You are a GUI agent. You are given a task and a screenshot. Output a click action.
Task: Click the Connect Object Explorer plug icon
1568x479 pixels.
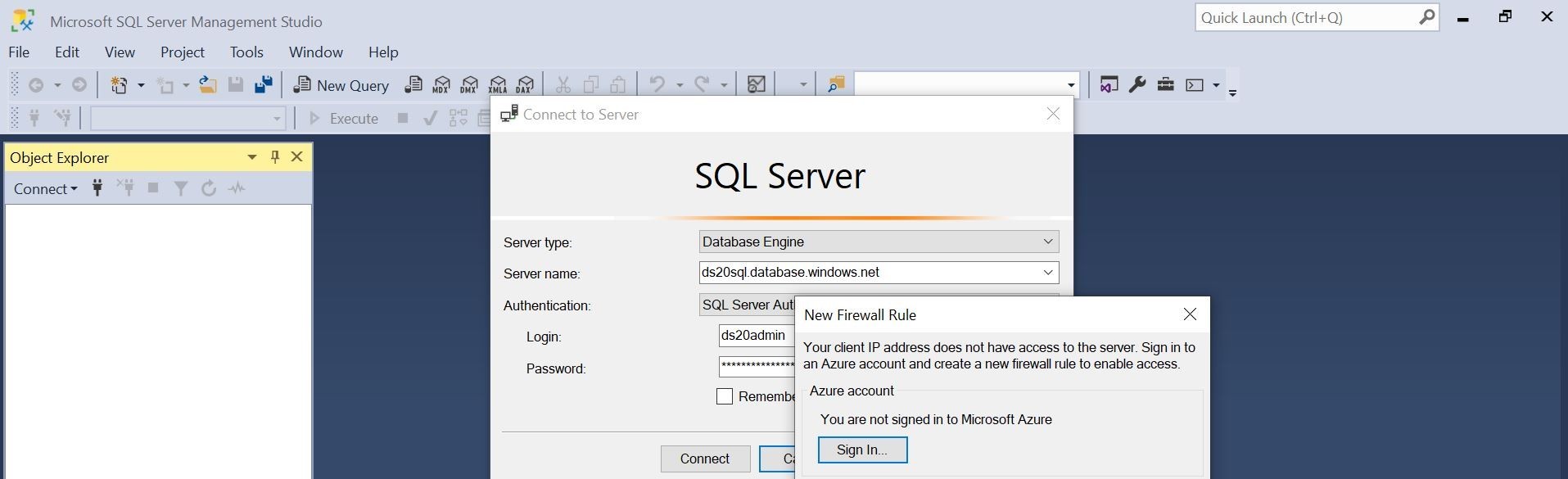[97, 188]
